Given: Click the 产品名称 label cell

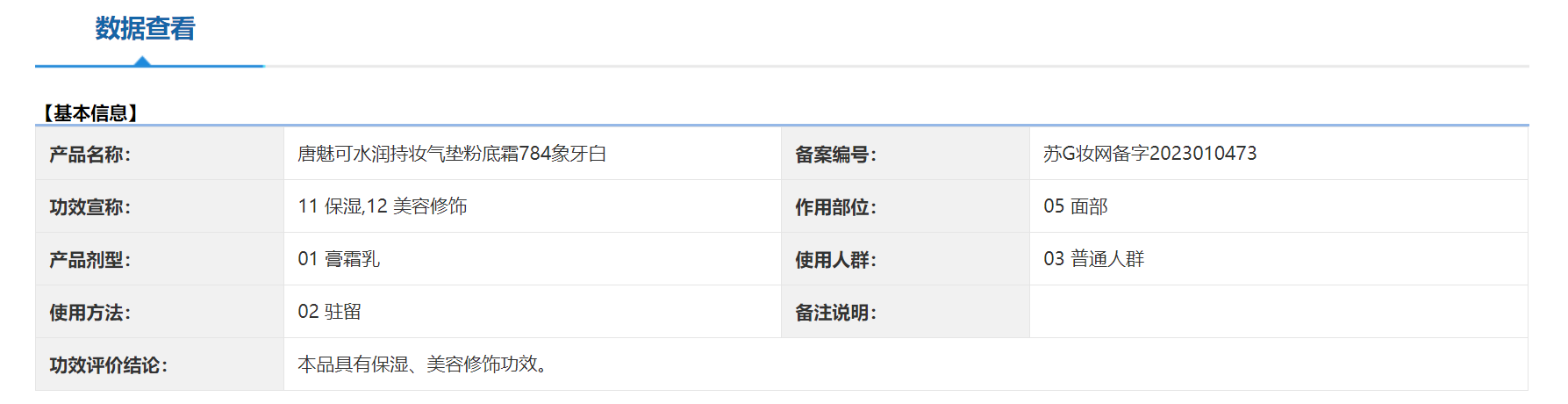Looking at the screenshot, I should click(x=160, y=154).
